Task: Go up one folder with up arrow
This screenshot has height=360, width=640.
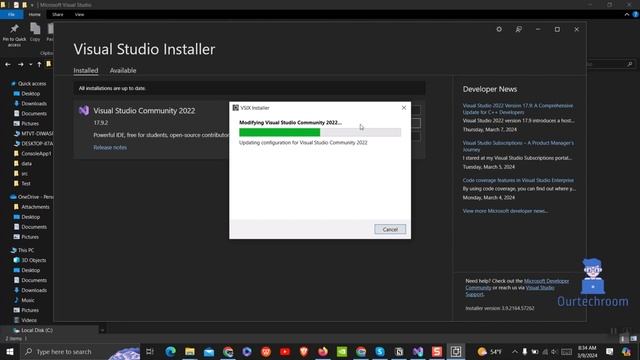Action: (39, 64)
